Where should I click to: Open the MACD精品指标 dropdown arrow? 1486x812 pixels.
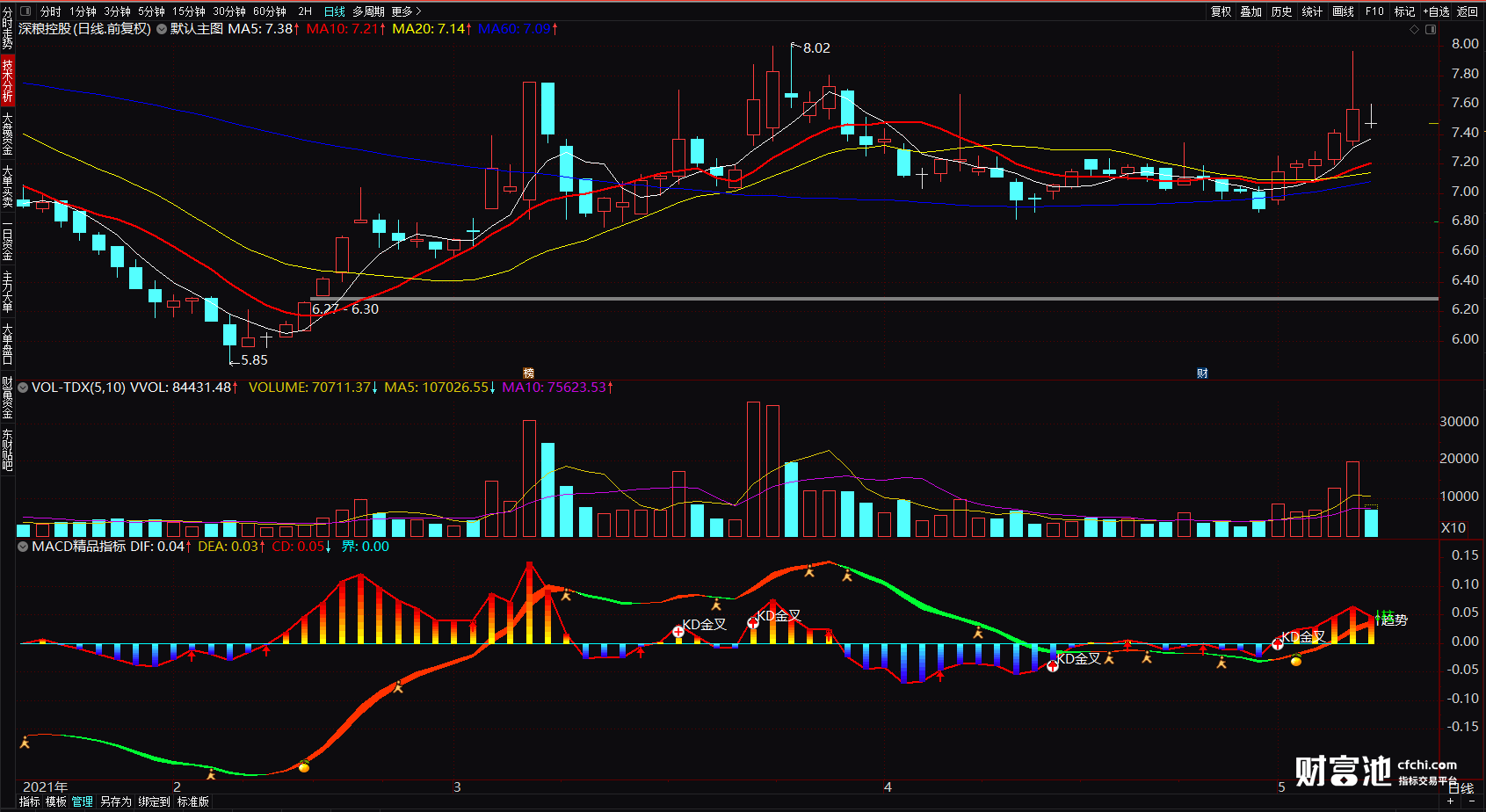[23, 547]
